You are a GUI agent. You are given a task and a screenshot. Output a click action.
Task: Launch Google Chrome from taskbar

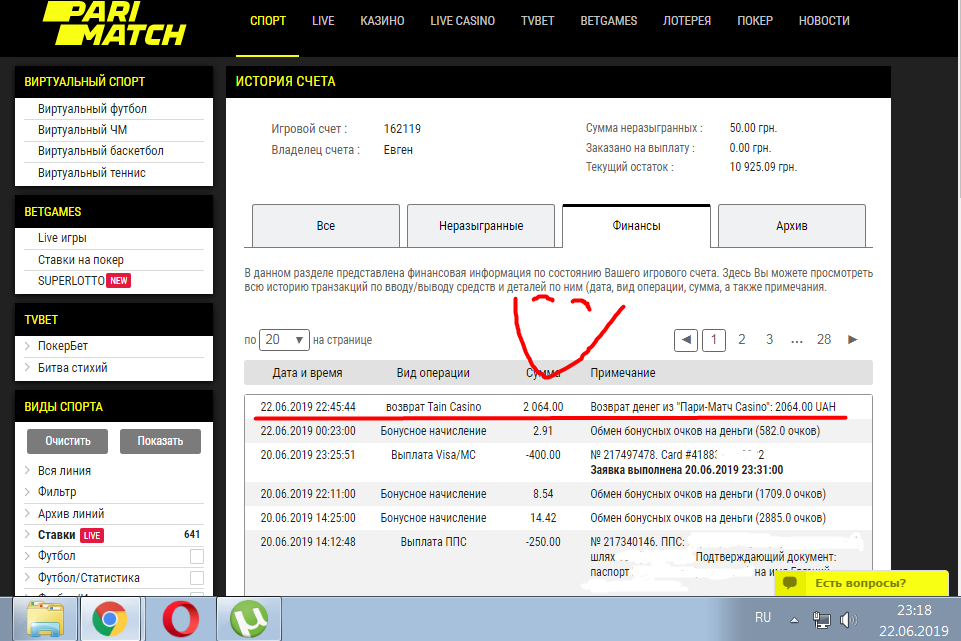coord(109,620)
